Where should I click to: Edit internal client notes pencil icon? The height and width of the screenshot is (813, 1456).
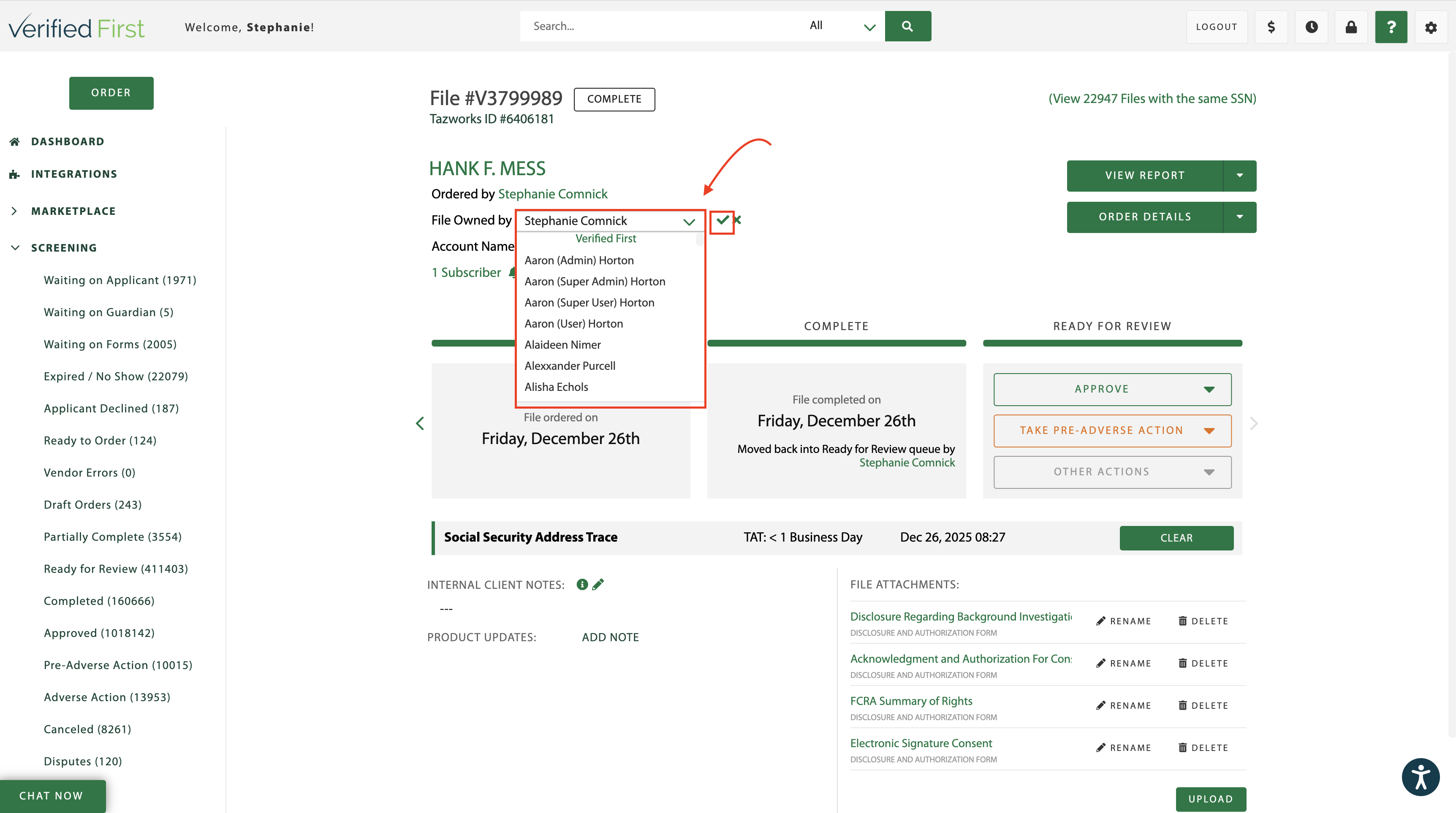coord(598,584)
